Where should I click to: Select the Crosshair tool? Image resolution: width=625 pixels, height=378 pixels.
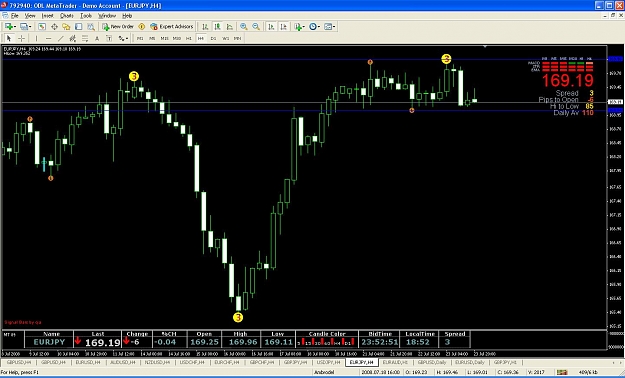(x=22, y=38)
